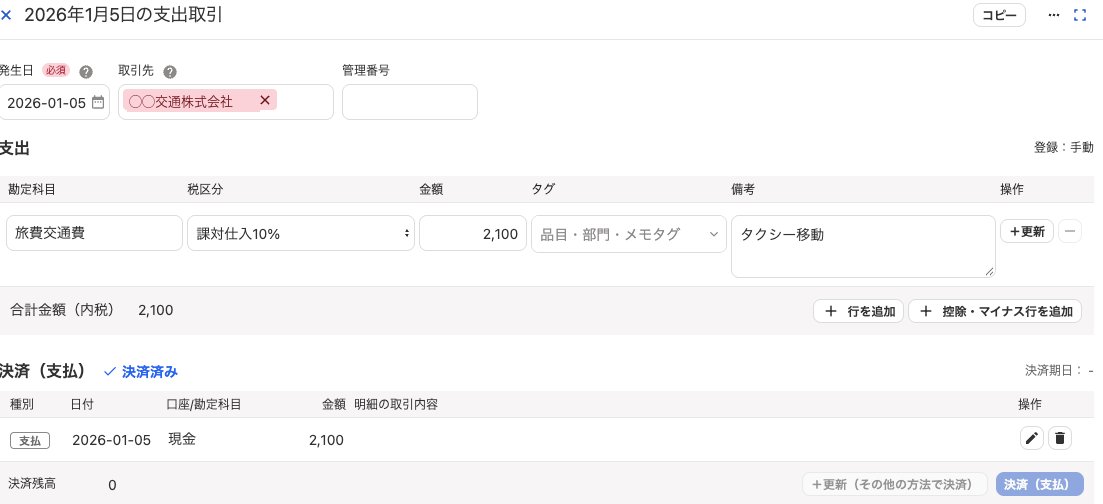The width and height of the screenshot is (1103, 504).
Task: Click the 勘定科目 column header
Action: click(32, 189)
